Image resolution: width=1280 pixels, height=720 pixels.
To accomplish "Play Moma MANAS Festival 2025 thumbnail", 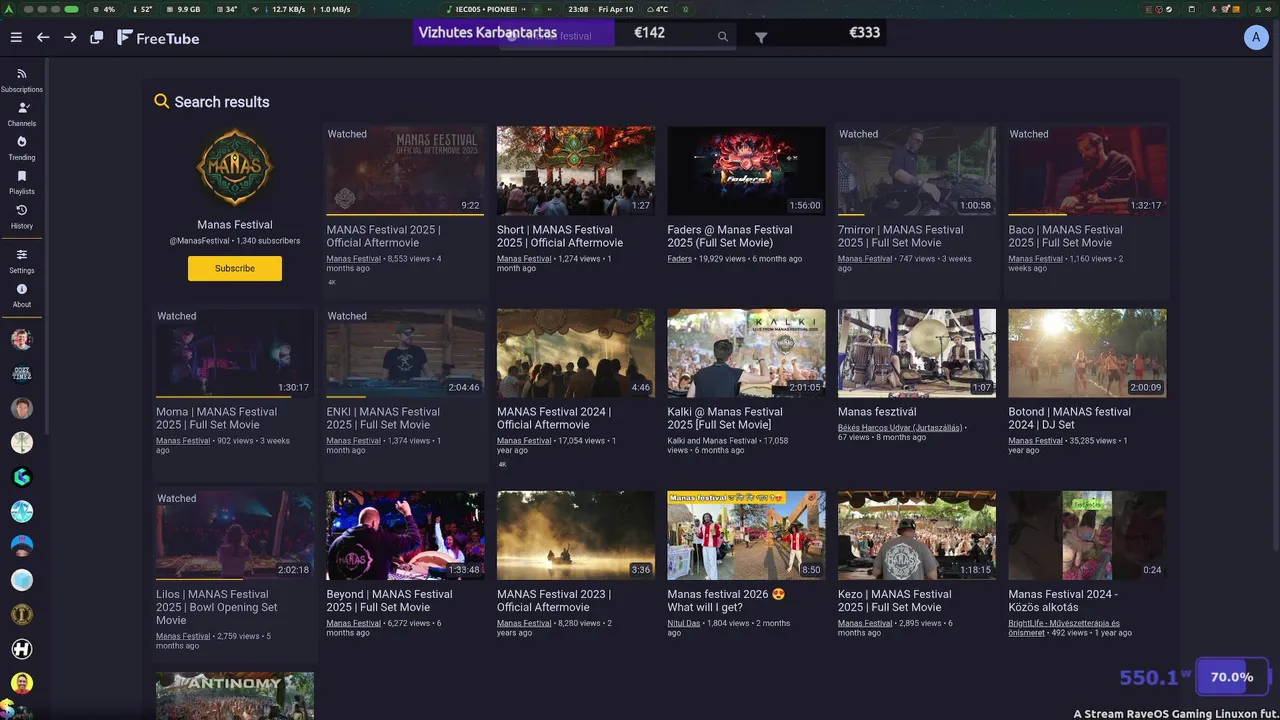I will tap(235, 353).
